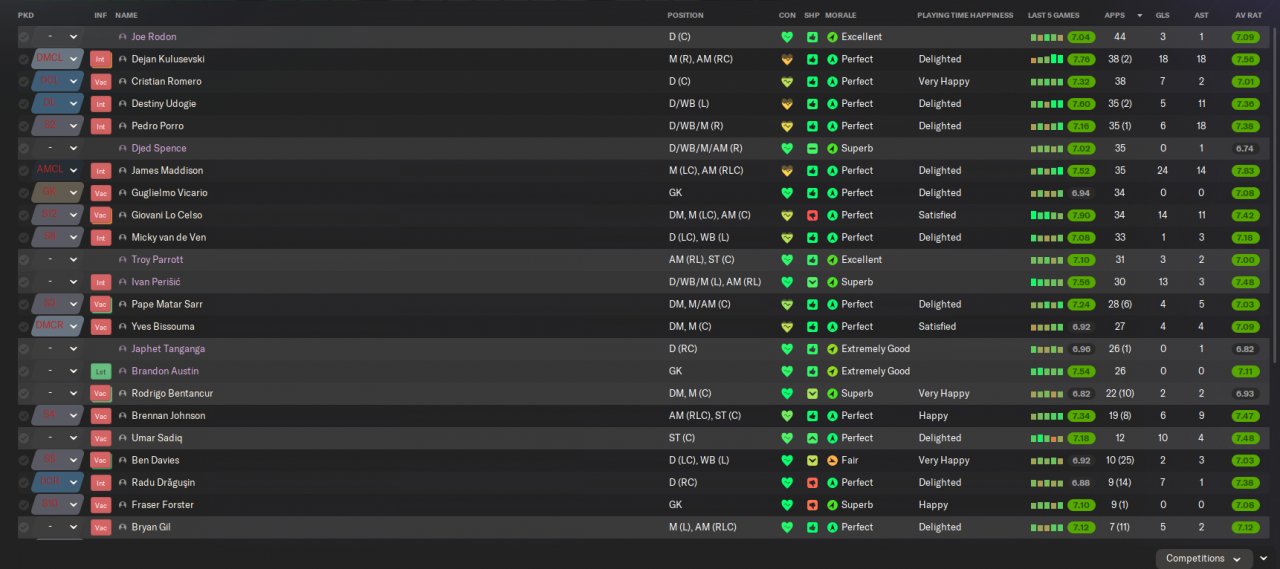Image resolution: width=1280 pixels, height=569 pixels.
Task: Click the morale icon for Rodrigo Bentancur
Action: click(832, 394)
